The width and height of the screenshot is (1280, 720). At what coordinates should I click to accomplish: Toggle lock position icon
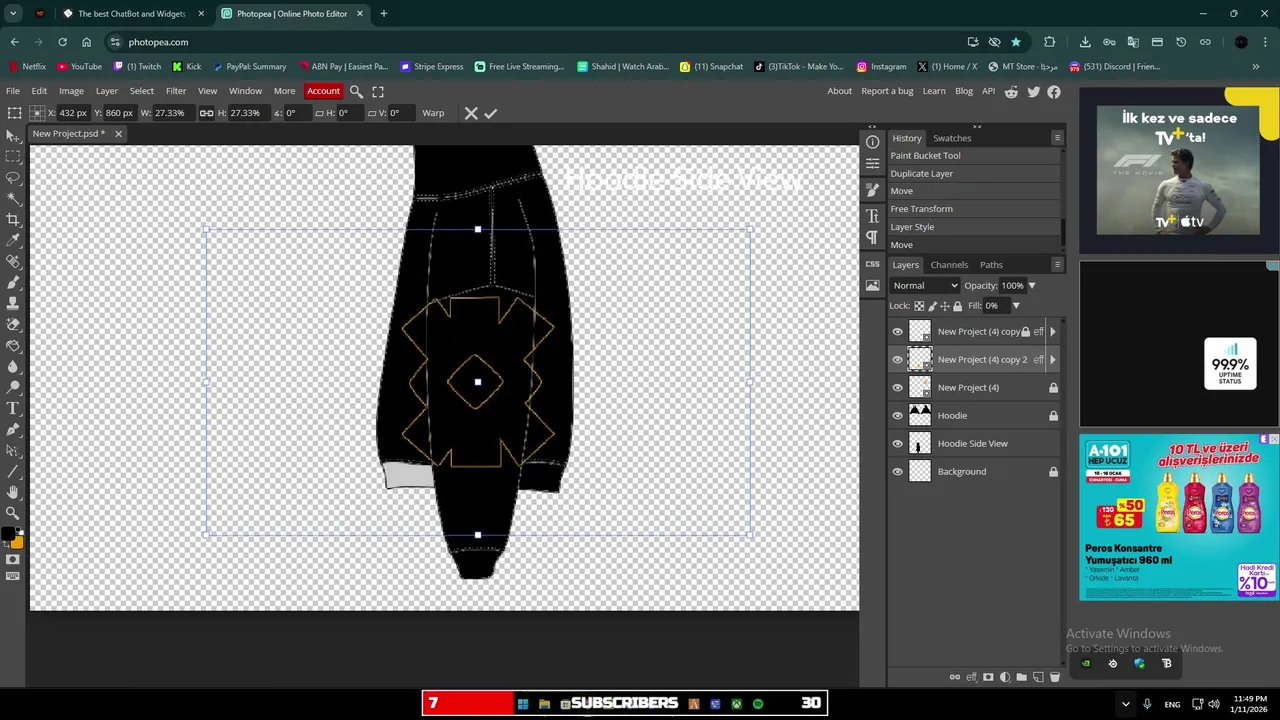click(x=945, y=306)
